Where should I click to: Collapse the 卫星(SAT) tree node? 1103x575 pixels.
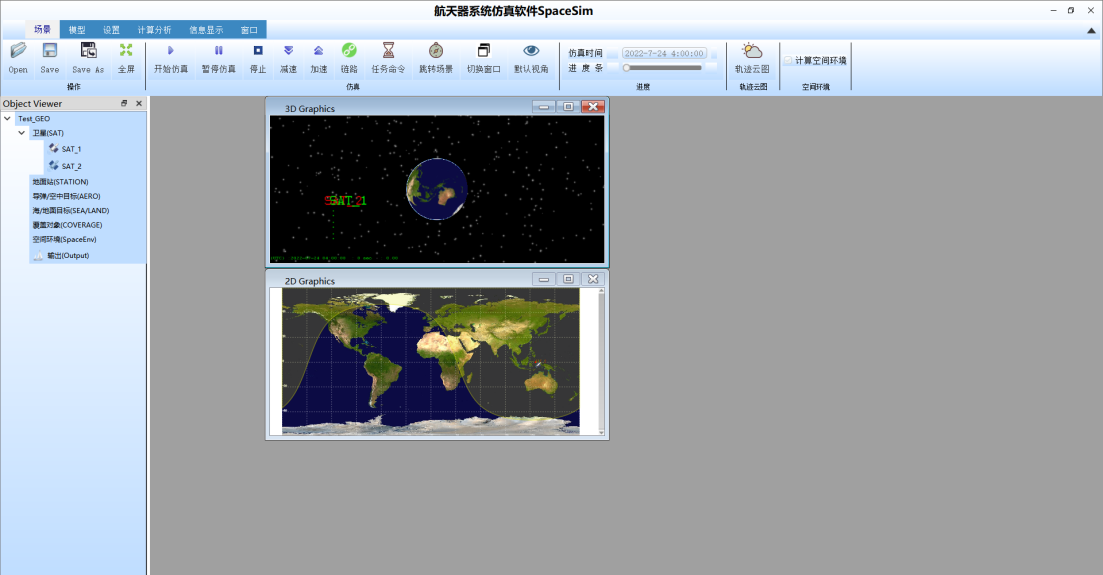tap(21, 133)
